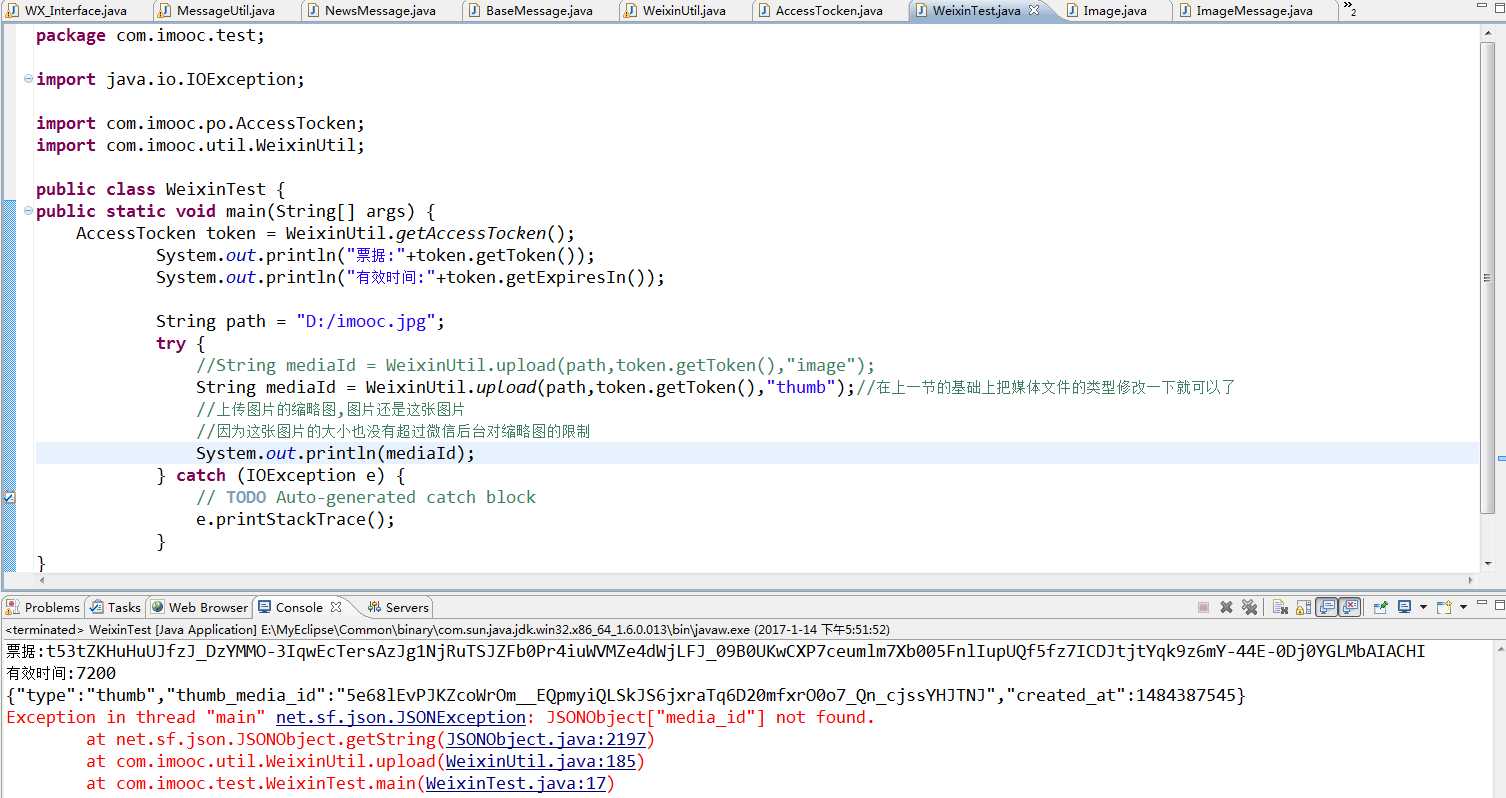Click the disabled Terminate button in Console
Image resolution: width=1506 pixels, height=798 pixels.
point(1203,607)
